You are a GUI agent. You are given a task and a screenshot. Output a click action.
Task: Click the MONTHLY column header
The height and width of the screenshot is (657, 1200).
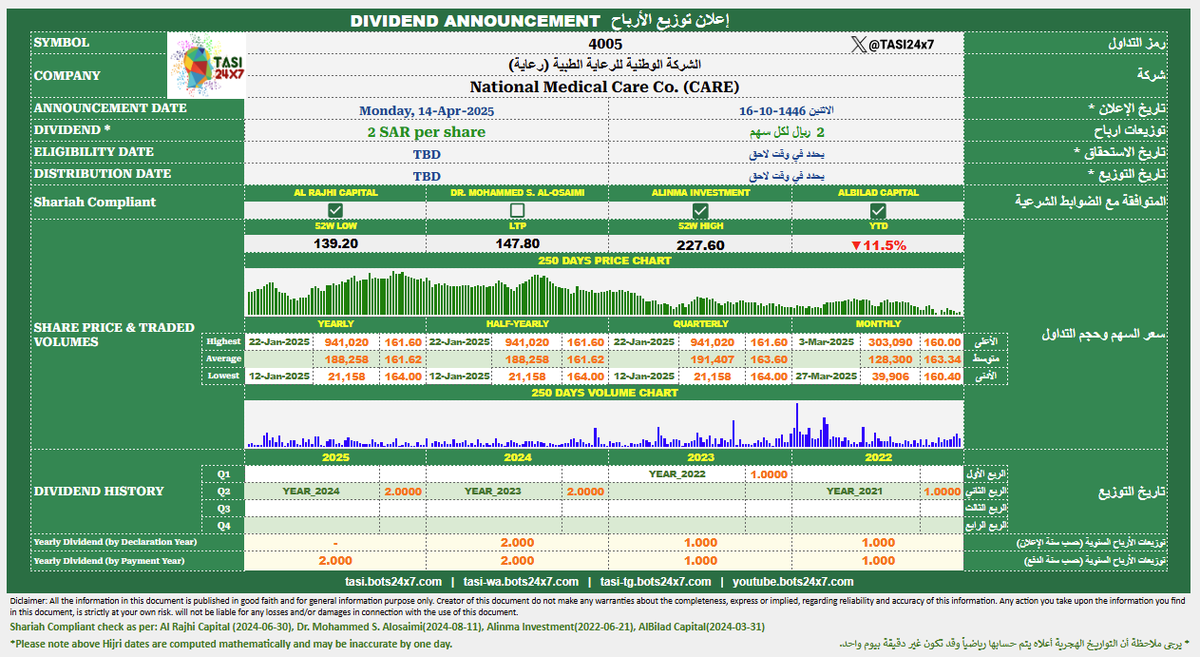pos(877,324)
